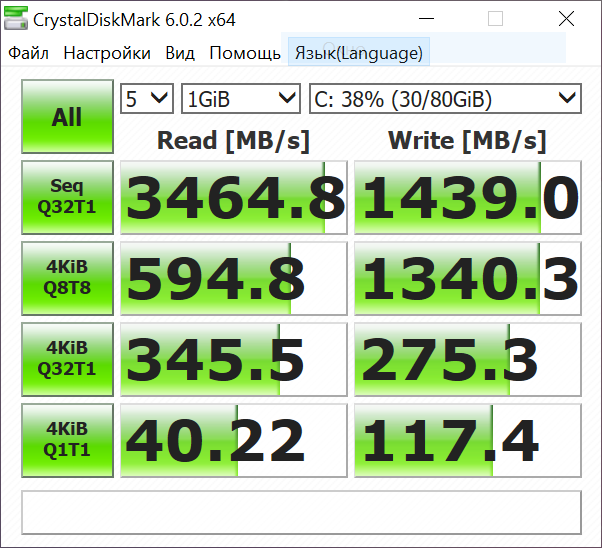This screenshot has width=602, height=548.
Task: Start the 4KiB Q1T1 test
Action: pyautogui.click(x=68, y=440)
